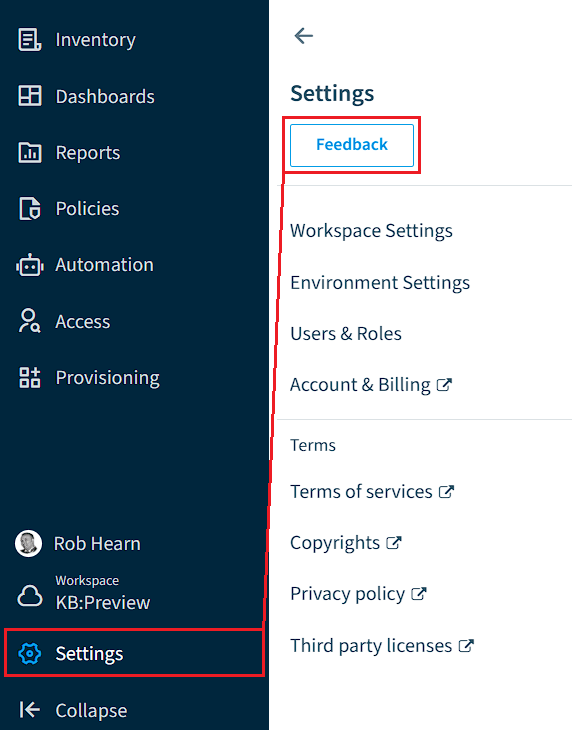Open Terms of services link

pos(361,492)
